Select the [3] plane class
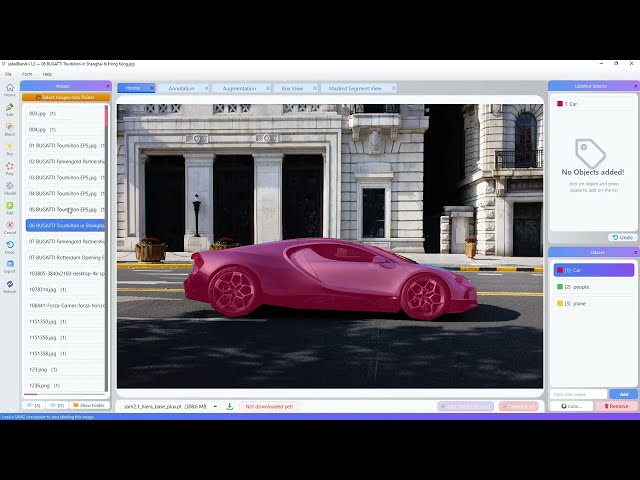Viewport: 640px width, 480px height. [x=593, y=304]
